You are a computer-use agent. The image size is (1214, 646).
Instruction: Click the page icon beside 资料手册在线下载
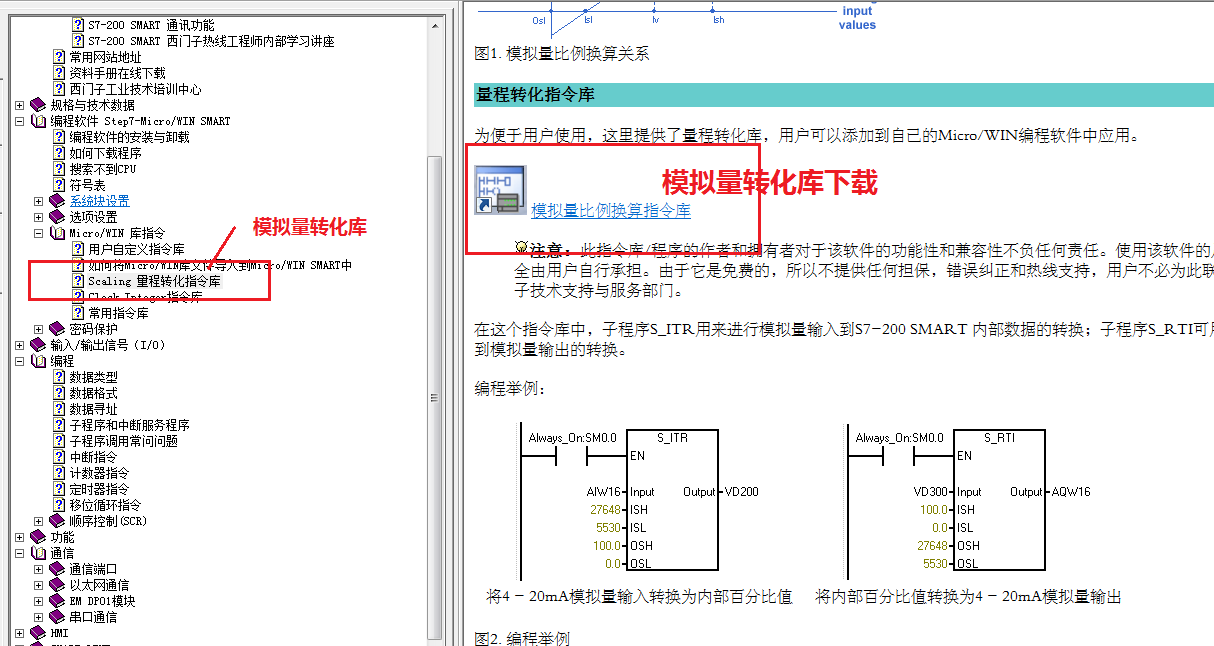coord(59,73)
